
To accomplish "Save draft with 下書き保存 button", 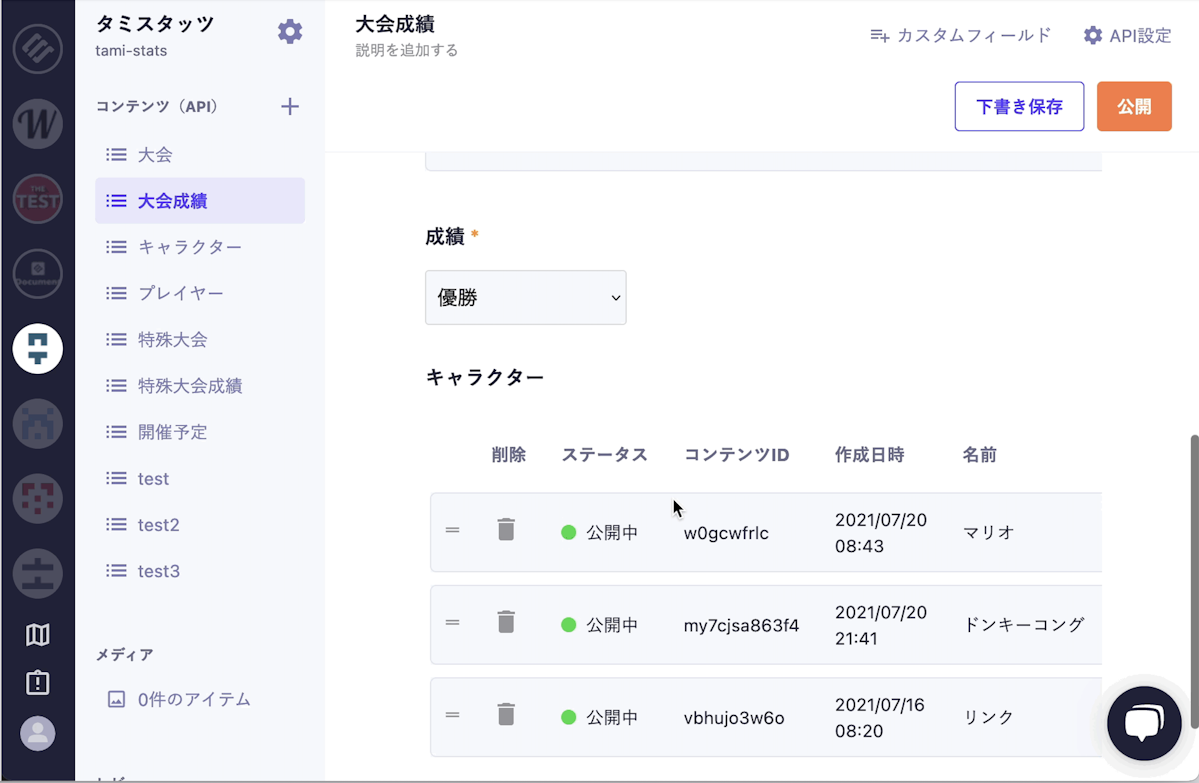I will [x=1019, y=107].
